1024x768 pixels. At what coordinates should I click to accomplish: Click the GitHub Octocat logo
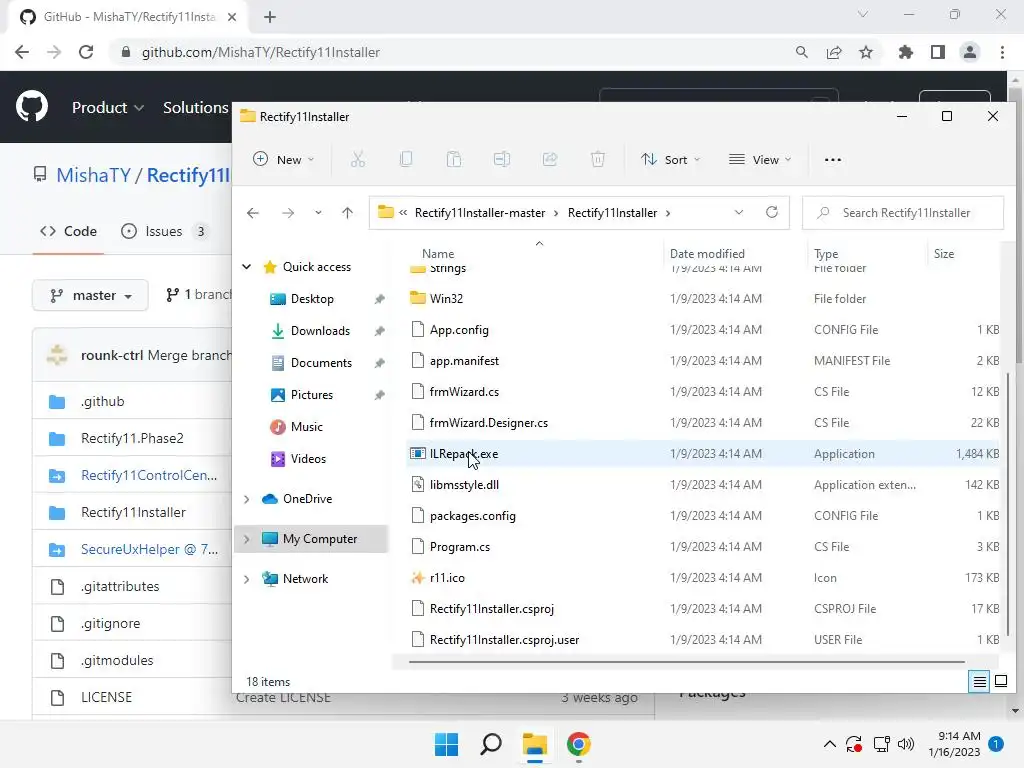tap(32, 106)
